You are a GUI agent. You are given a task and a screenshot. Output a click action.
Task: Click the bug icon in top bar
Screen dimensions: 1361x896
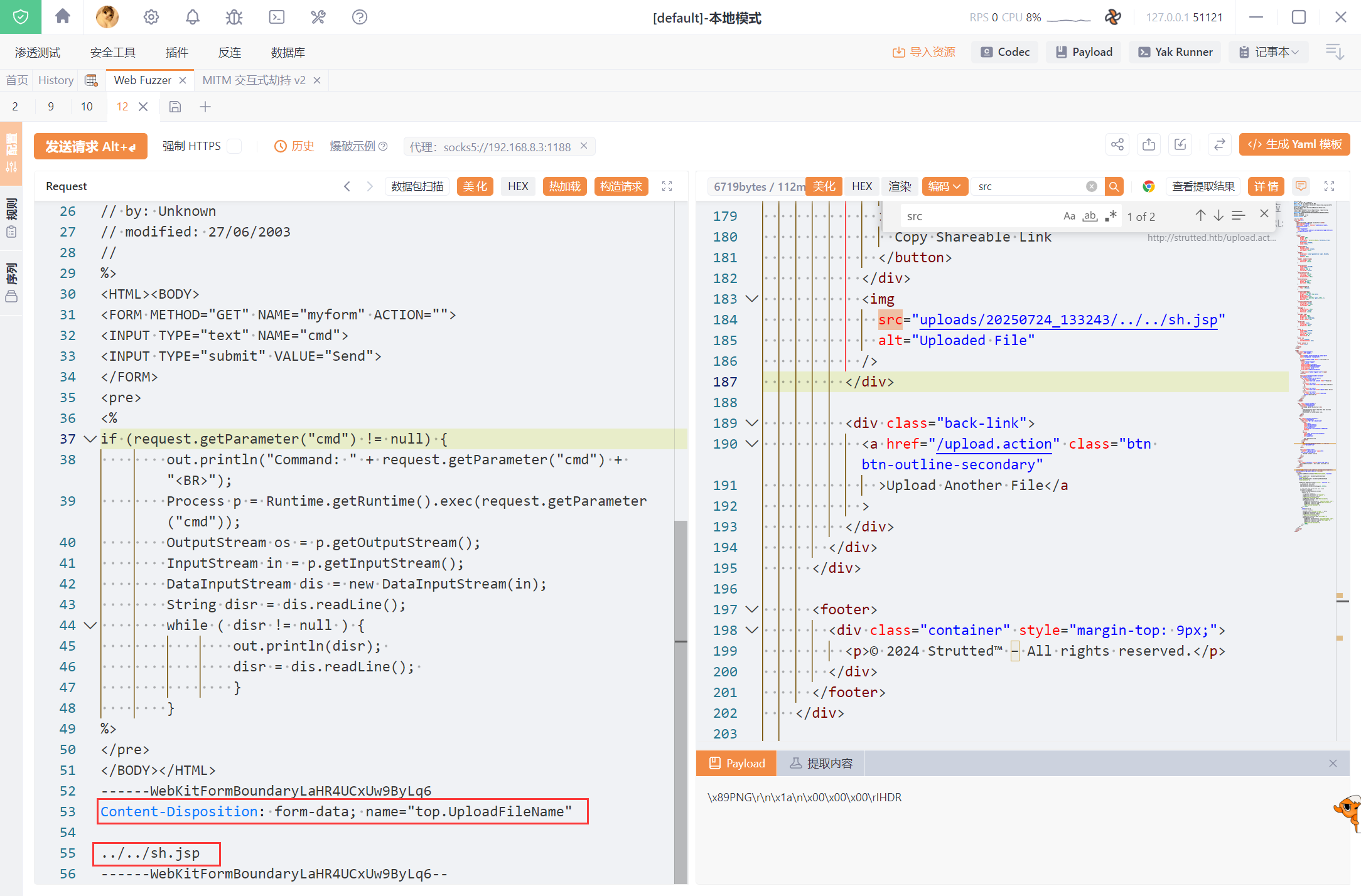point(234,17)
